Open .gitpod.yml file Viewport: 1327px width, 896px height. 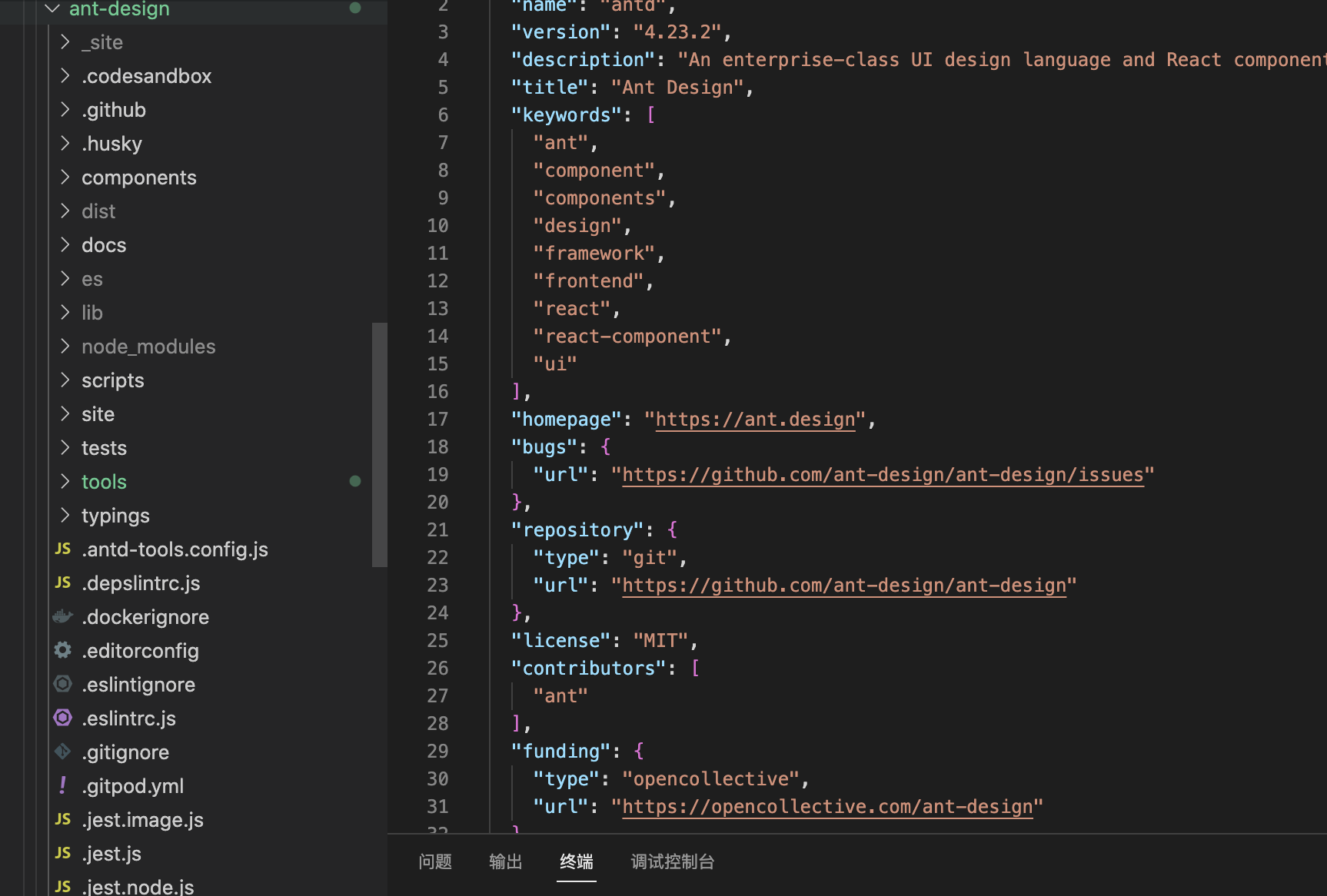(x=132, y=786)
